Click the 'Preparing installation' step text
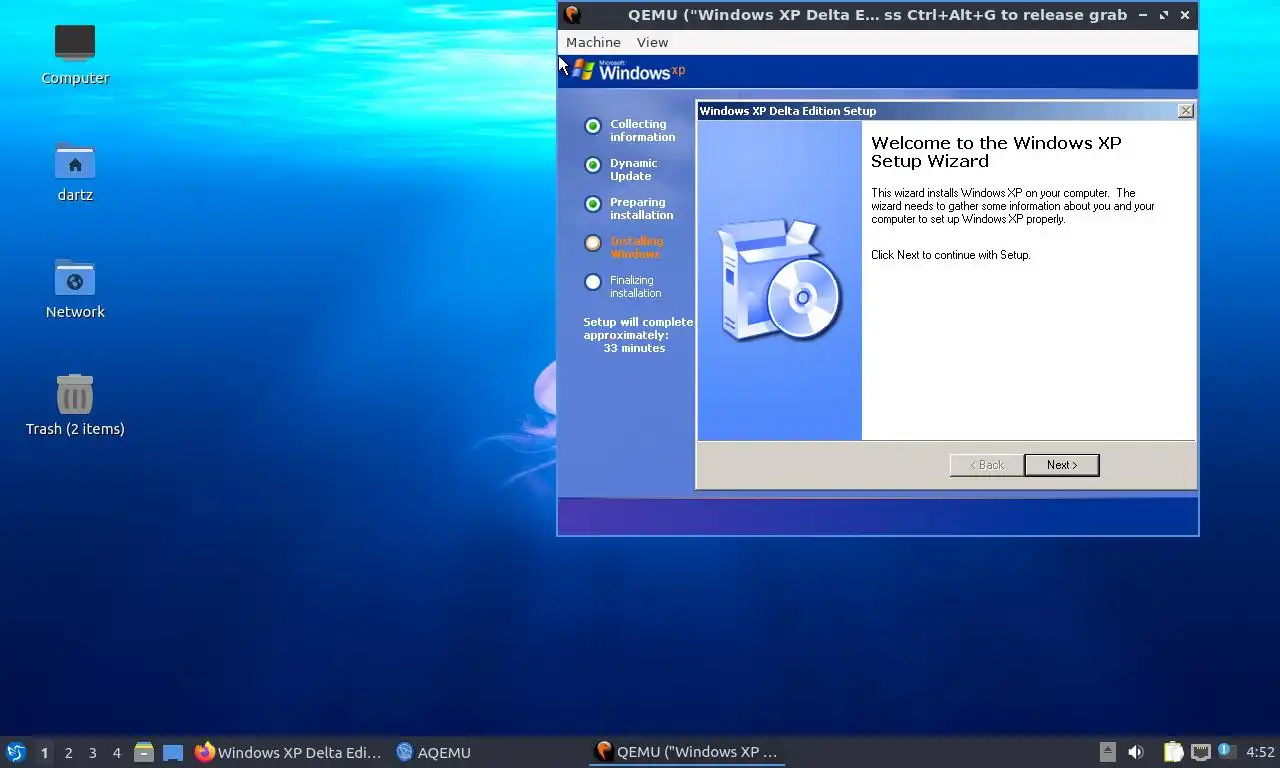Viewport: 1280px width, 768px height. click(x=641, y=209)
